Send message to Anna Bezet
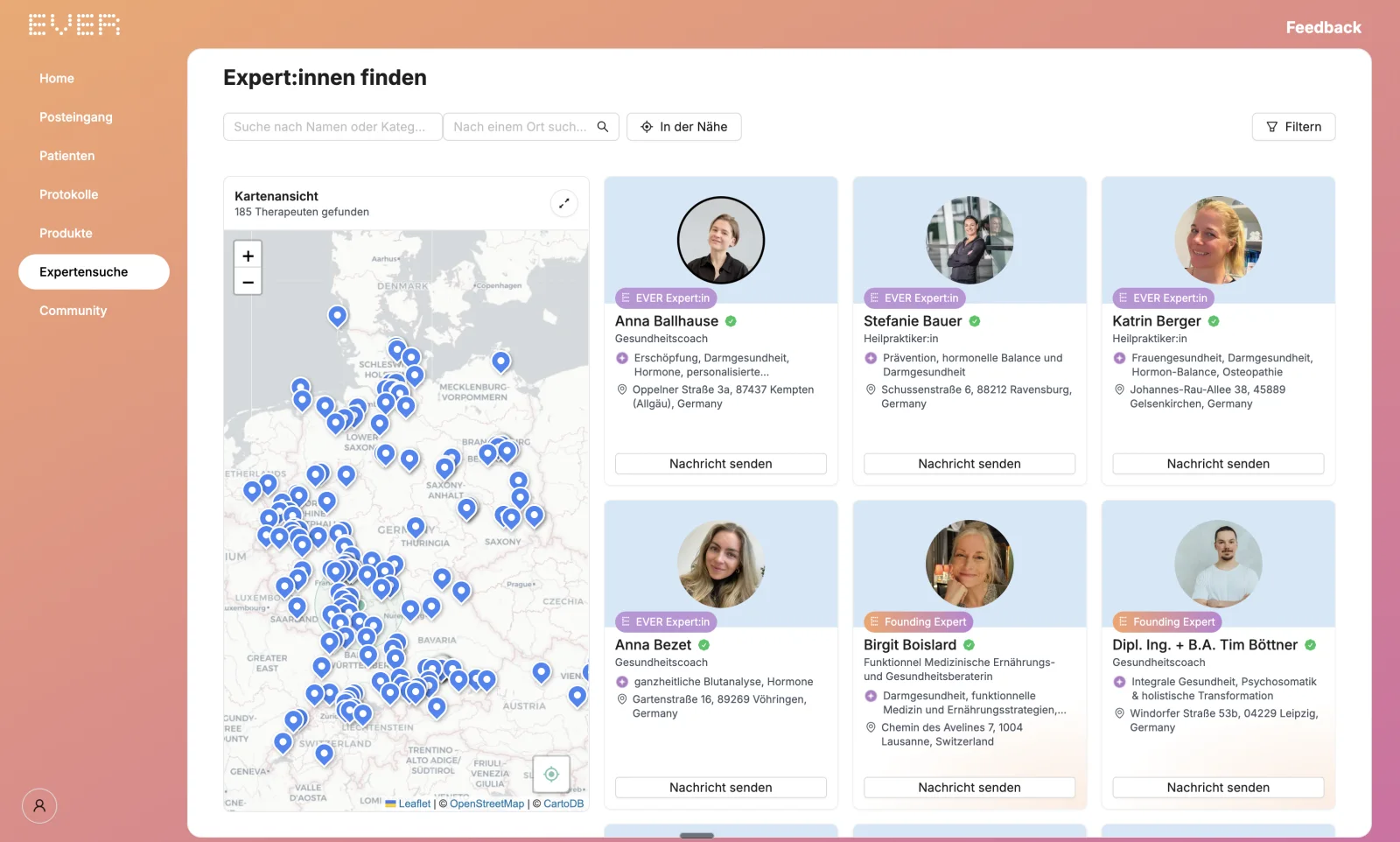This screenshot has height=842, width=1400. point(721,788)
